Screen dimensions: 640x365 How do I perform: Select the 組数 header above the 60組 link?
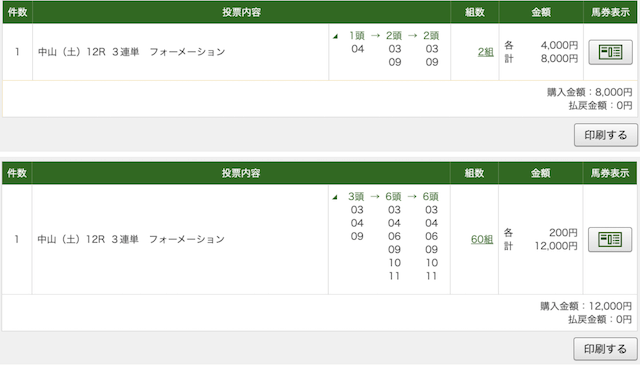point(474,173)
